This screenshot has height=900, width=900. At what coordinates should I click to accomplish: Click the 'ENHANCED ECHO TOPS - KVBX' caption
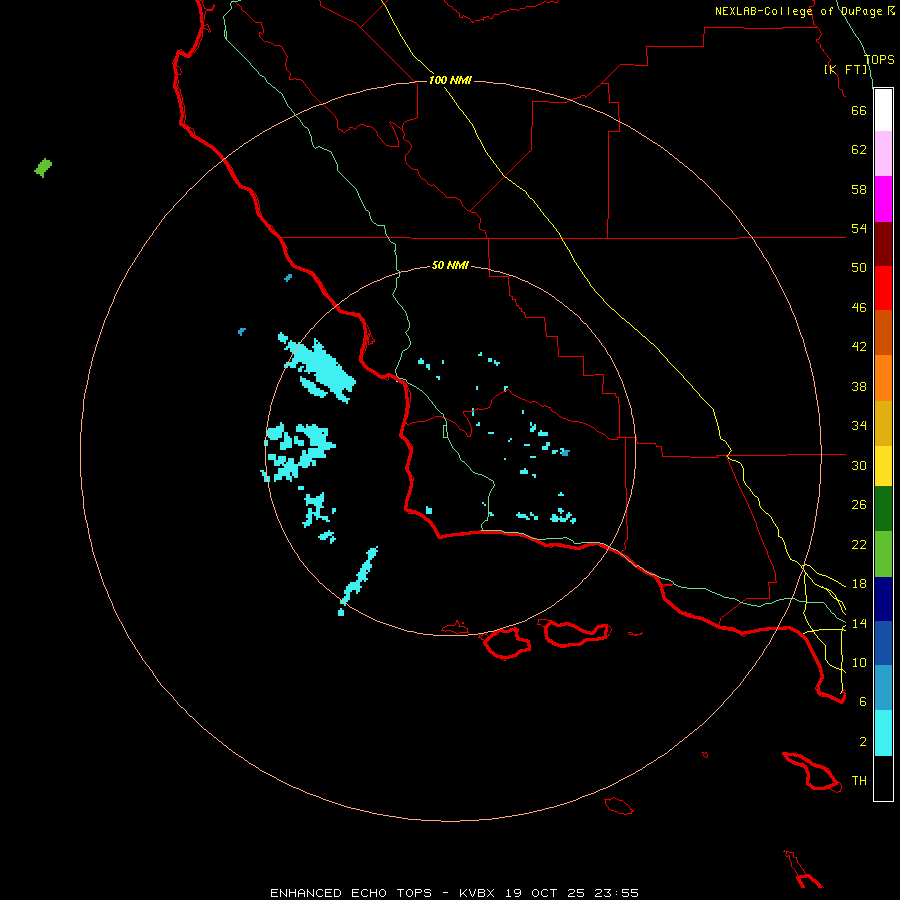(x=382, y=893)
